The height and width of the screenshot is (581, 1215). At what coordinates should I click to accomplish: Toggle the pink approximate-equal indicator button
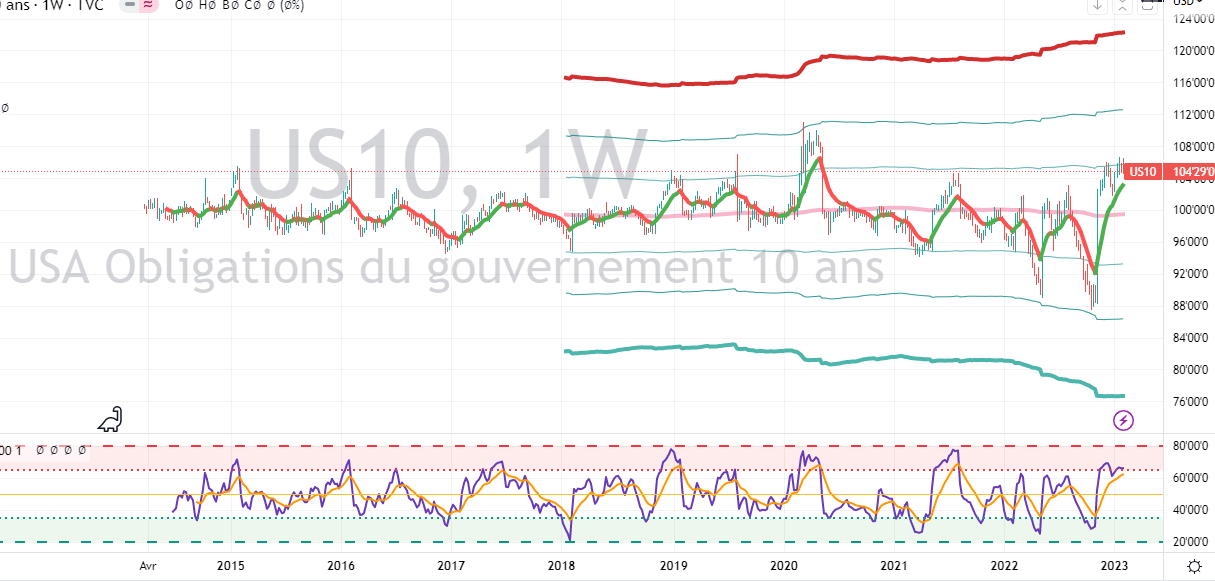coord(148,5)
